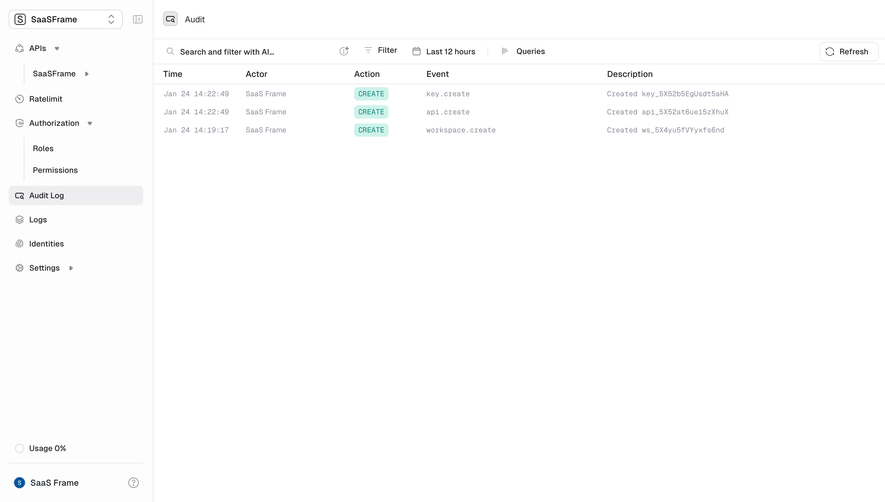Click the Usage 0% progress circle
This screenshot has height=502, width=885.
[x=19, y=448]
